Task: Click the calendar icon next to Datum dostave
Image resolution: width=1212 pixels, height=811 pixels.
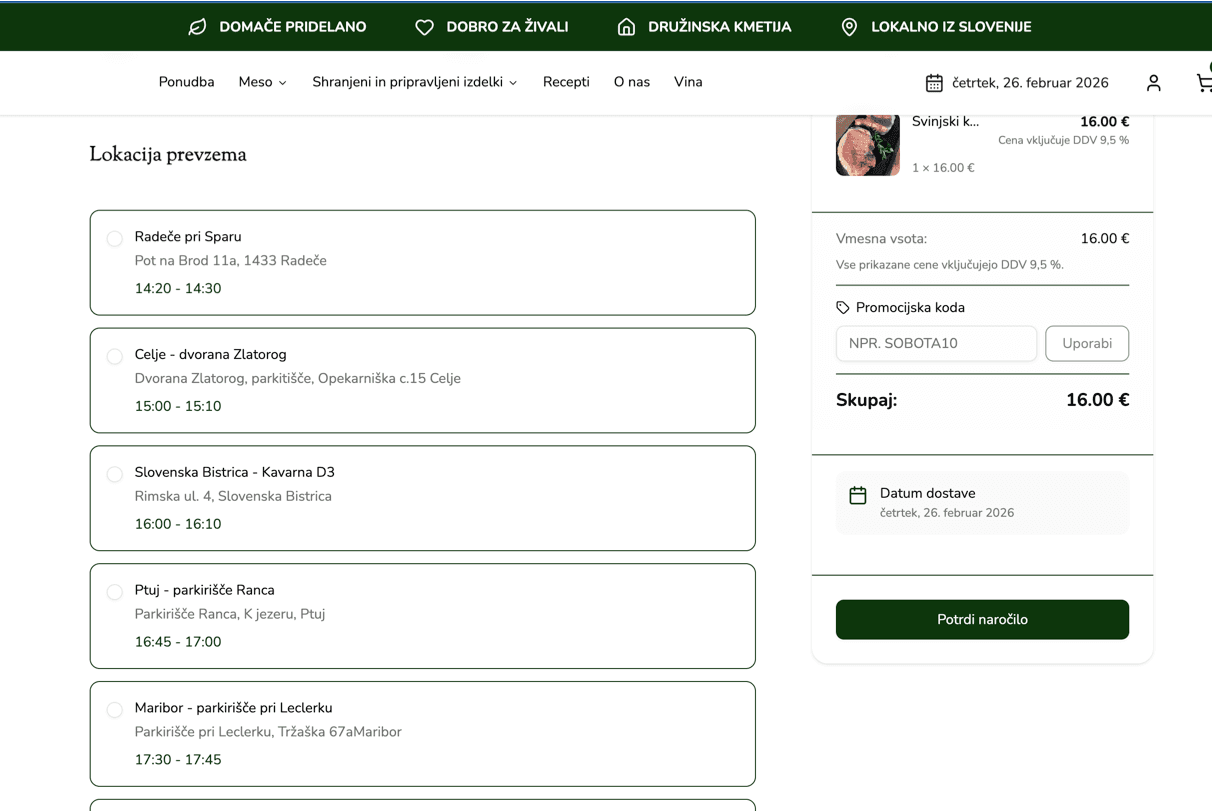Action: (x=858, y=496)
